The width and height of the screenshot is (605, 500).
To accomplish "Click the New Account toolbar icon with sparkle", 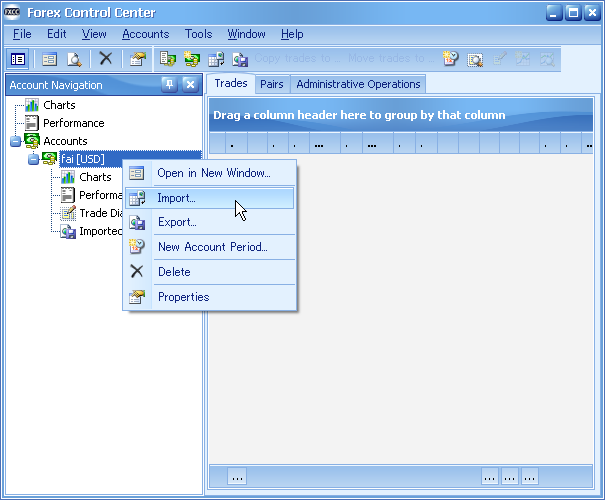I will tap(192, 59).
